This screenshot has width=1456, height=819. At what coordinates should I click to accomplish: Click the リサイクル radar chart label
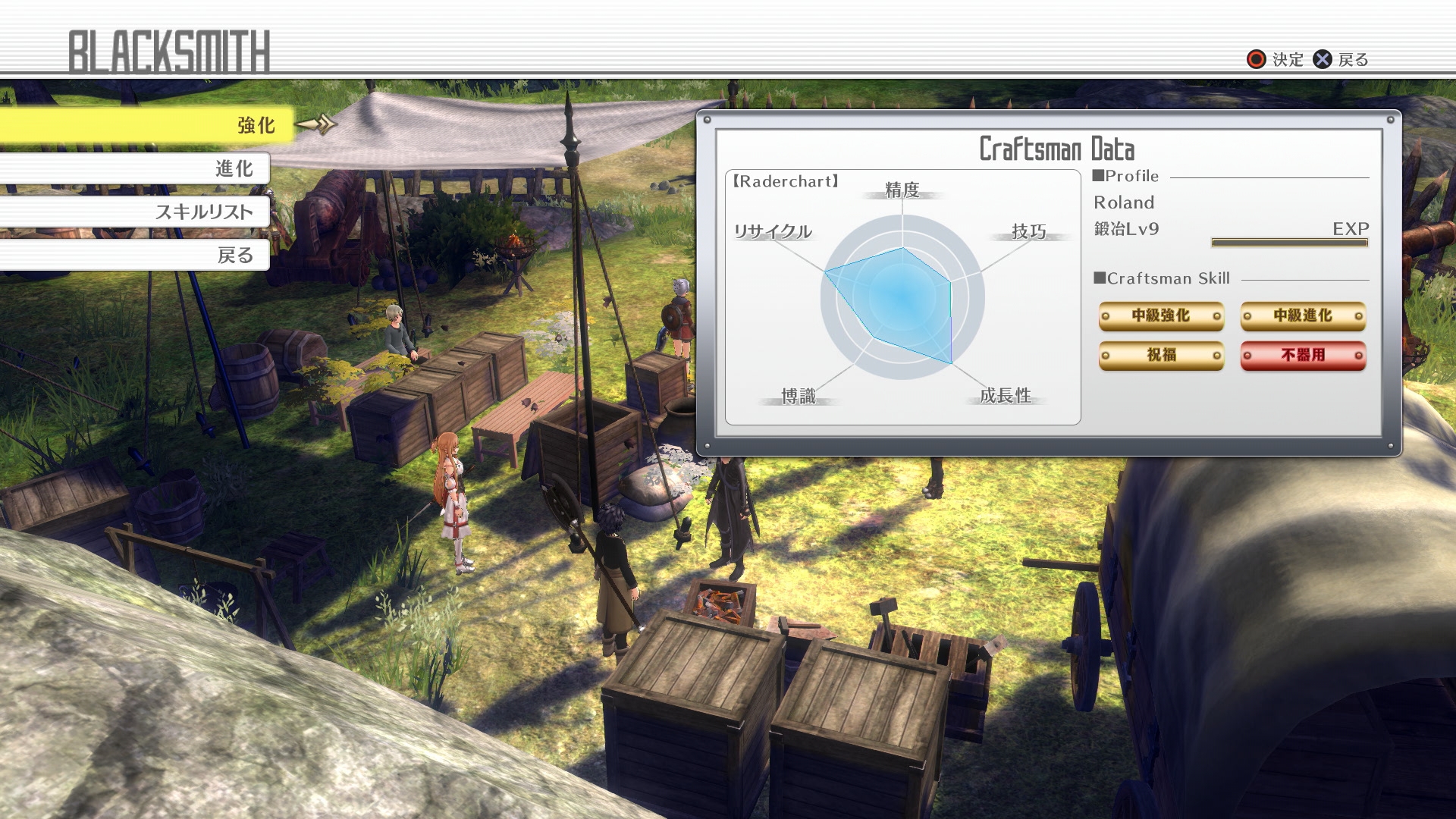tap(773, 231)
